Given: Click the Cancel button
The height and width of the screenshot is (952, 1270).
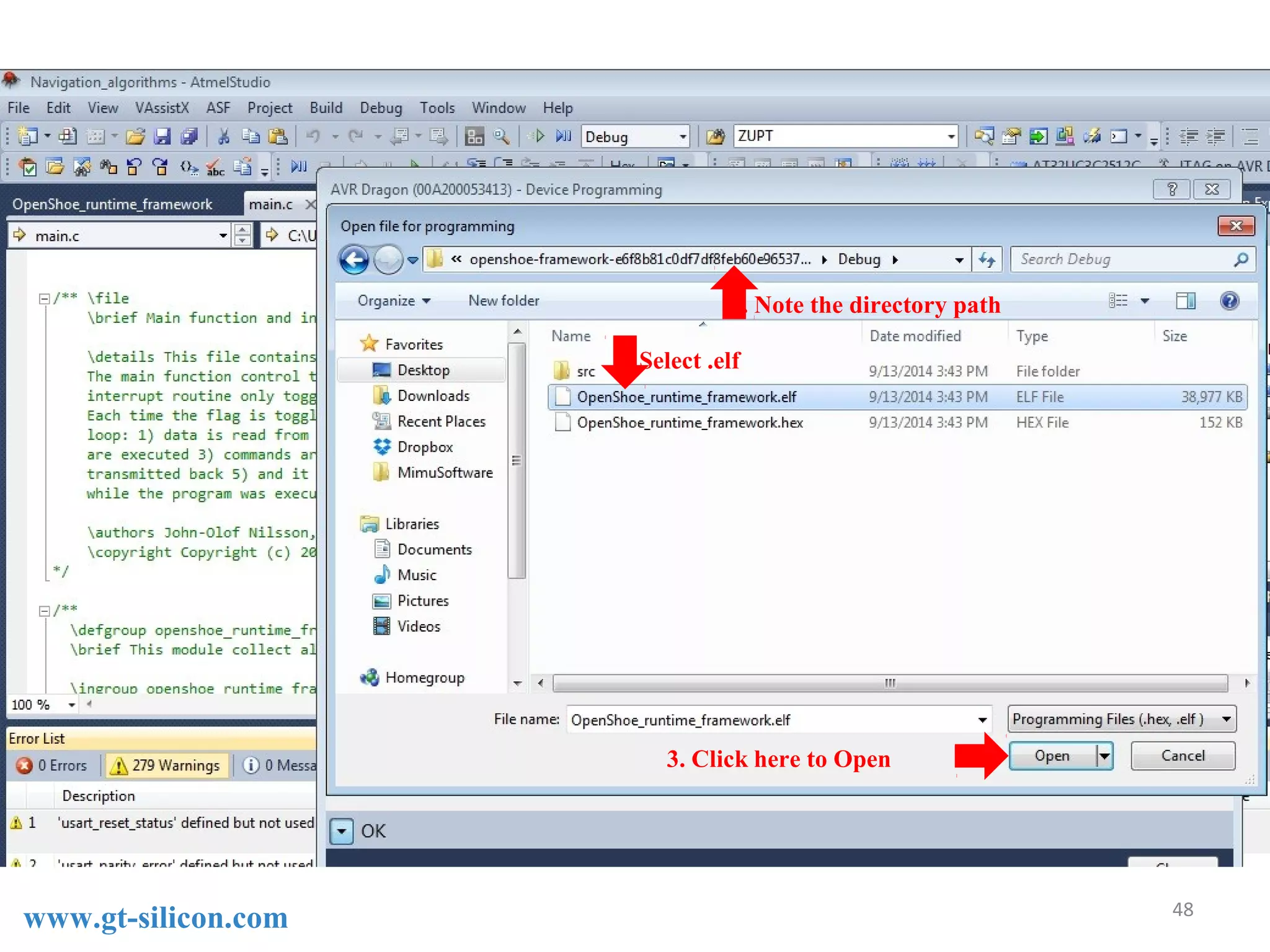Looking at the screenshot, I should tap(1183, 756).
